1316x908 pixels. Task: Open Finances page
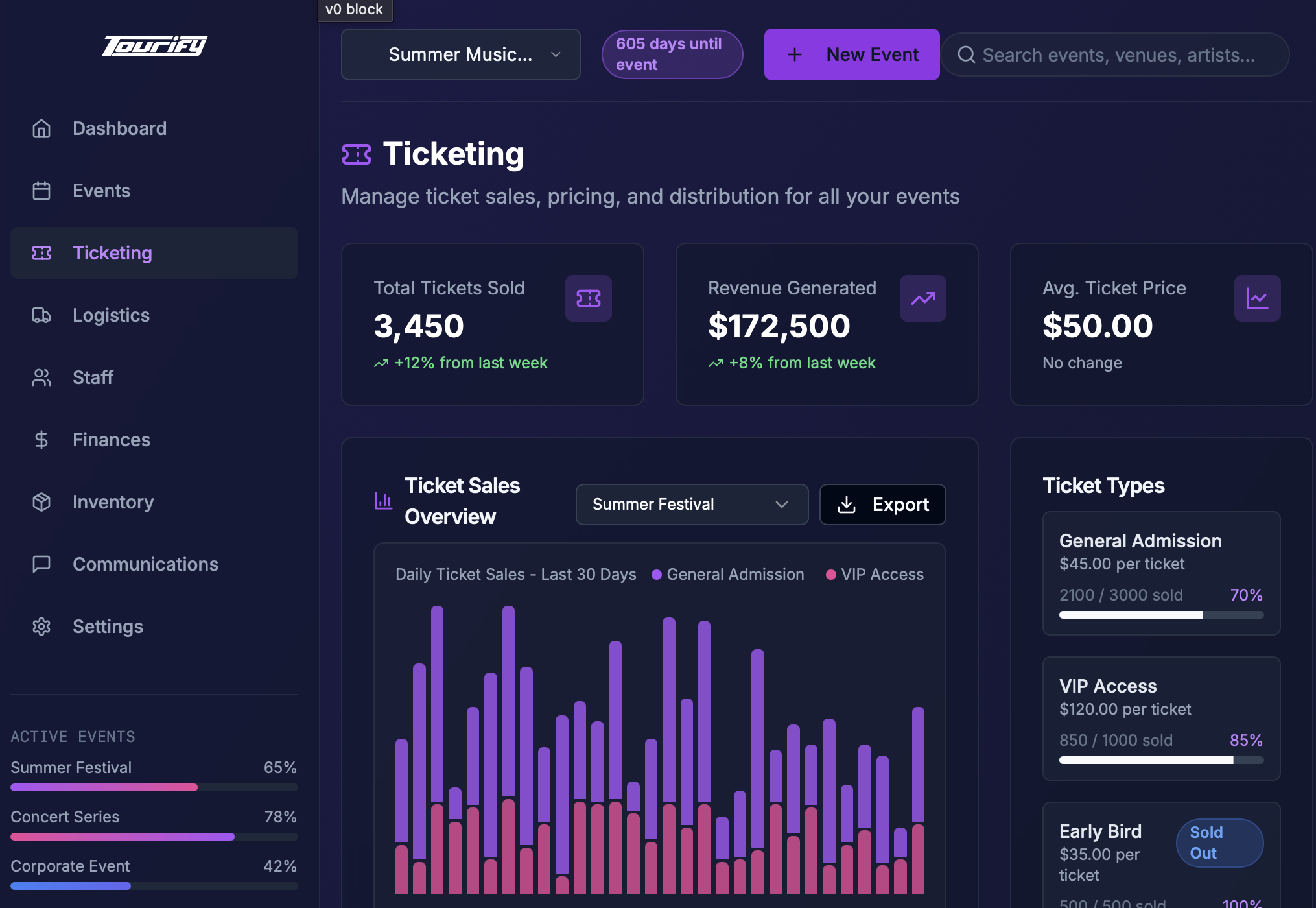point(154,440)
